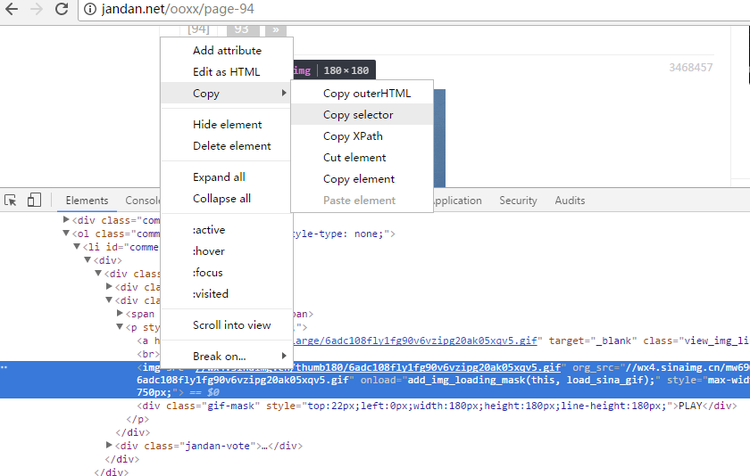Toggle the :hover pseudo state
The image size is (750, 476).
tap(227, 251)
